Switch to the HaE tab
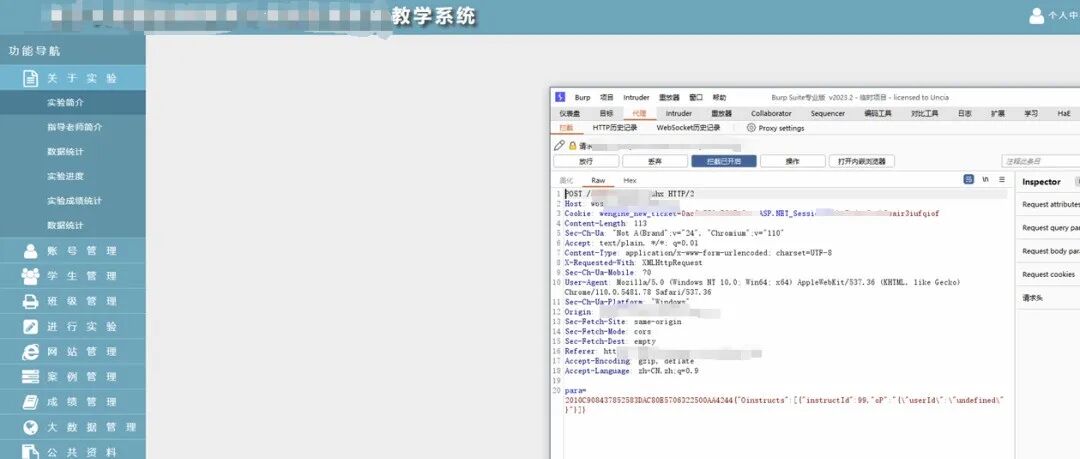 [1063, 114]
